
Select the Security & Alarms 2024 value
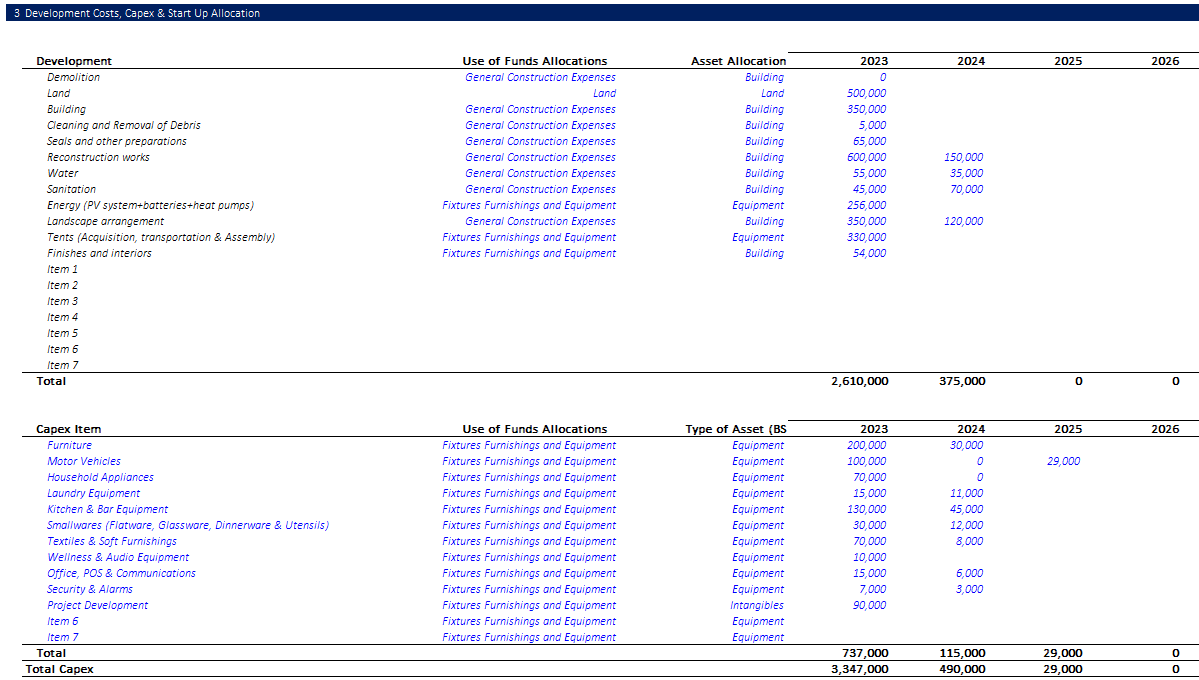[968, 589]
